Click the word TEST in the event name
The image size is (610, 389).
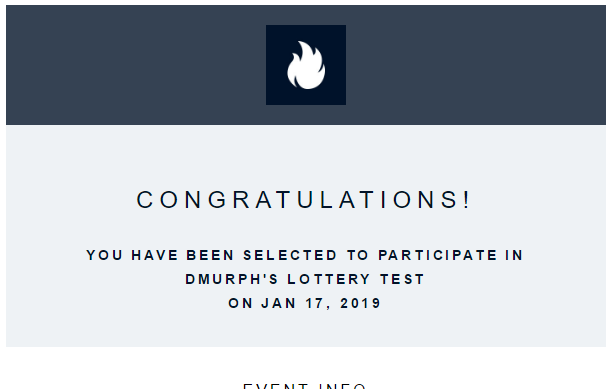click(x=402, y=279)
